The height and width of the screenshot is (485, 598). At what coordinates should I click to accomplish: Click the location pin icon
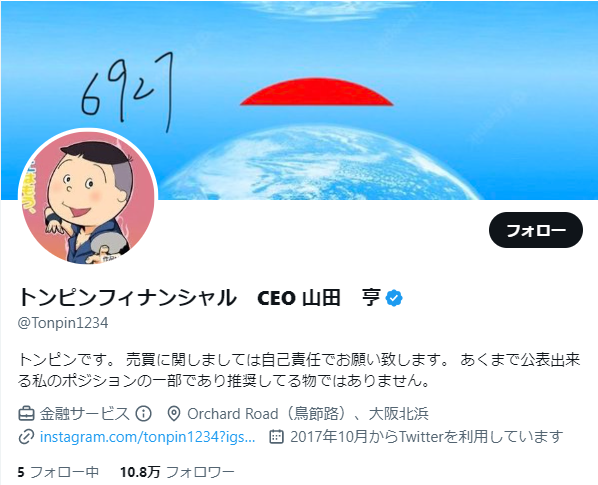pyautogui.click(x=174, y=414)
